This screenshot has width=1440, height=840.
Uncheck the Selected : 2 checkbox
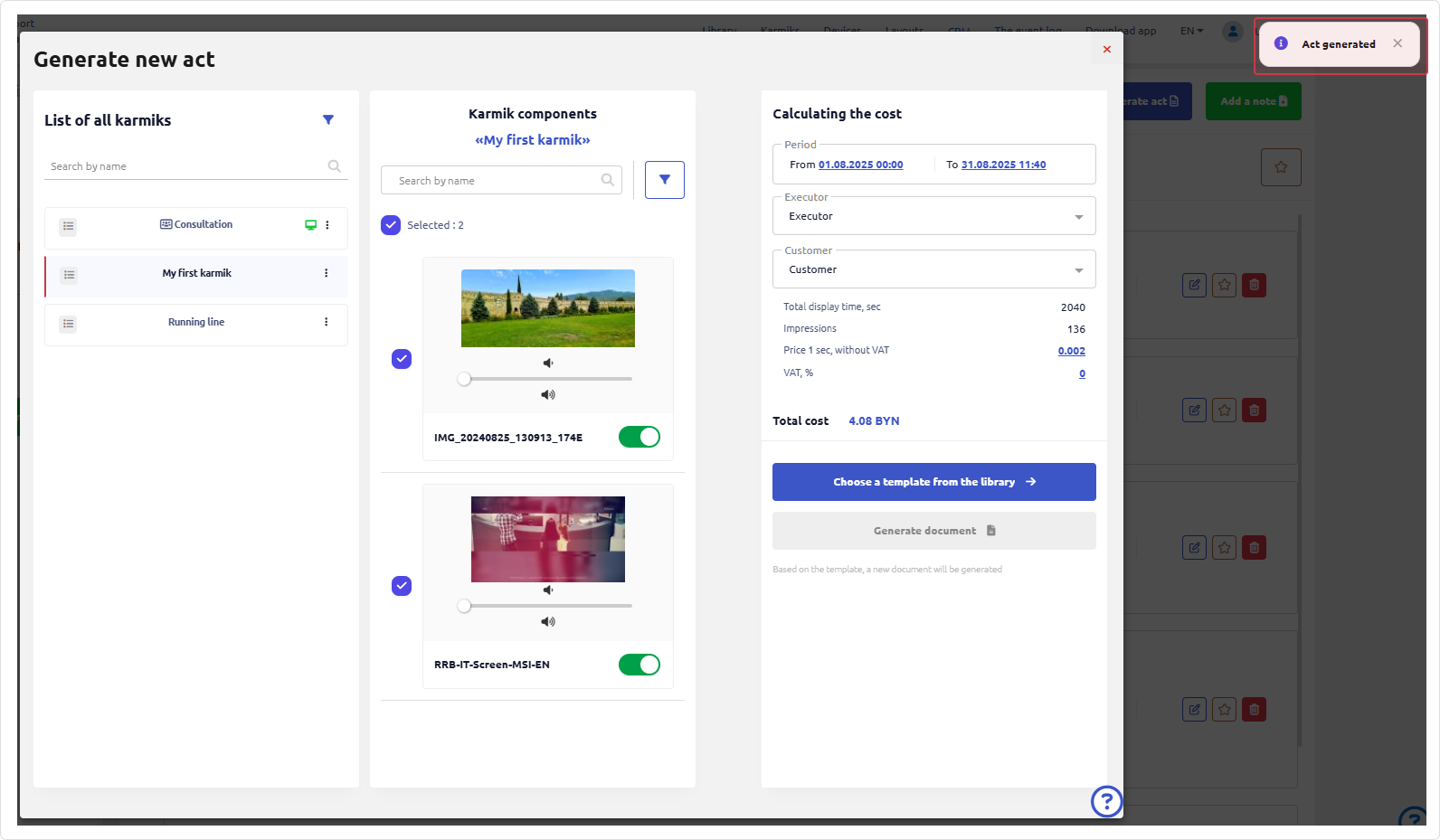391,225
